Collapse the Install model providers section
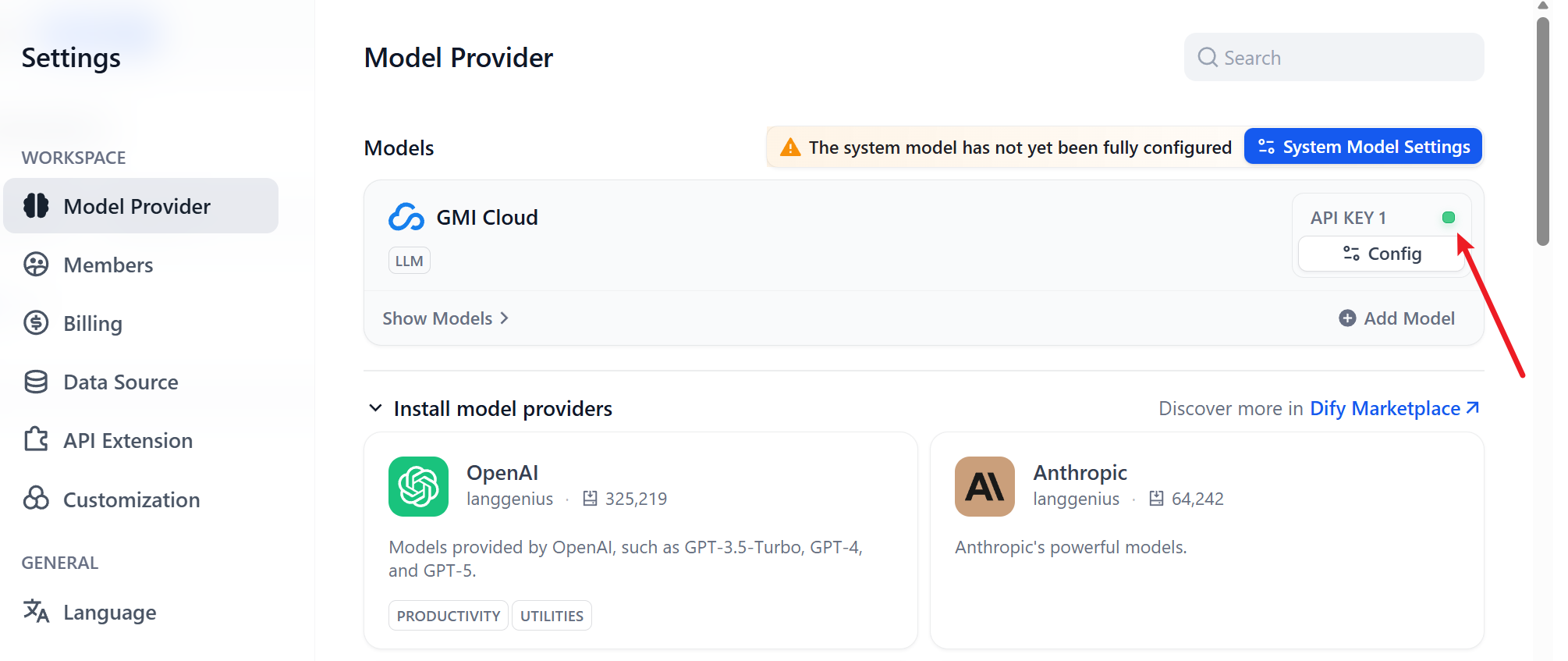Screen dimensions: 1568x661 pyautogui.click(x=375, y=408)
